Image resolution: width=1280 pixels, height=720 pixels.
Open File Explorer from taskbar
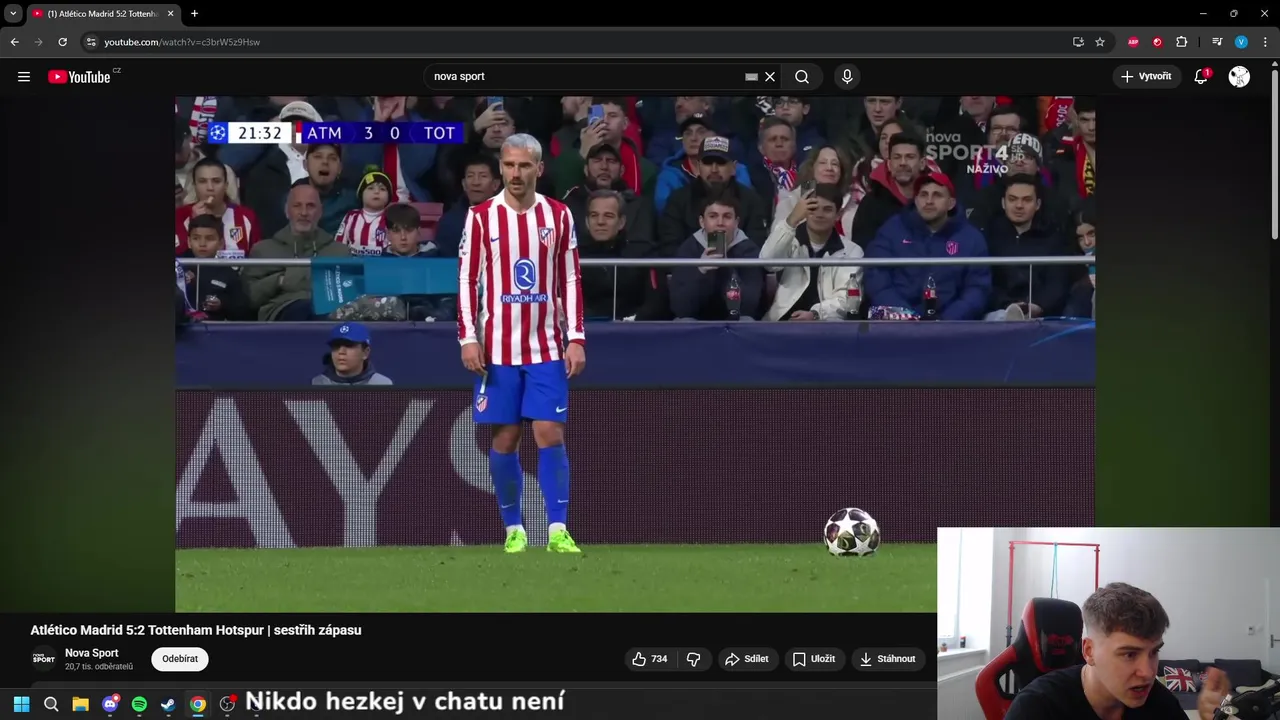pos(80,704)
